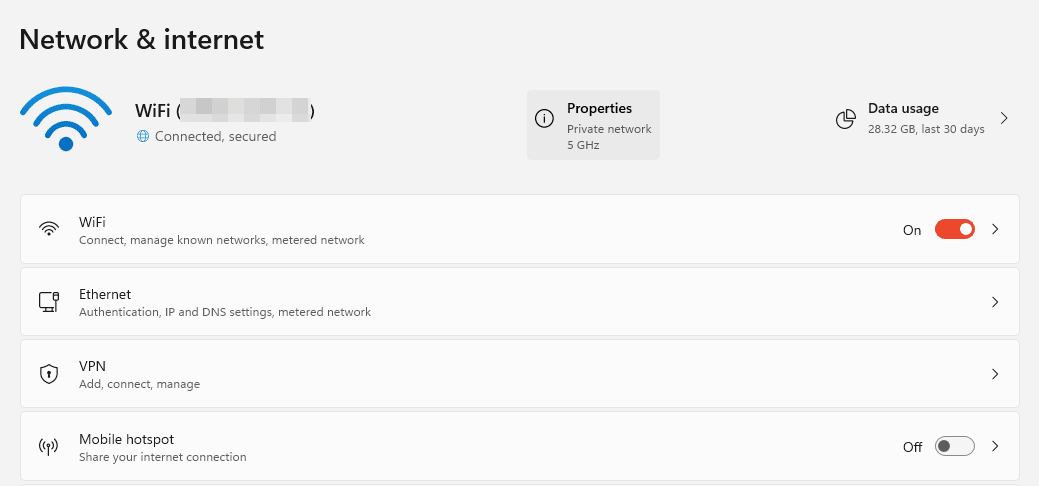
Task: Click the Mobile hotspot chevron arrow
Action: click(x=995, y=446)
